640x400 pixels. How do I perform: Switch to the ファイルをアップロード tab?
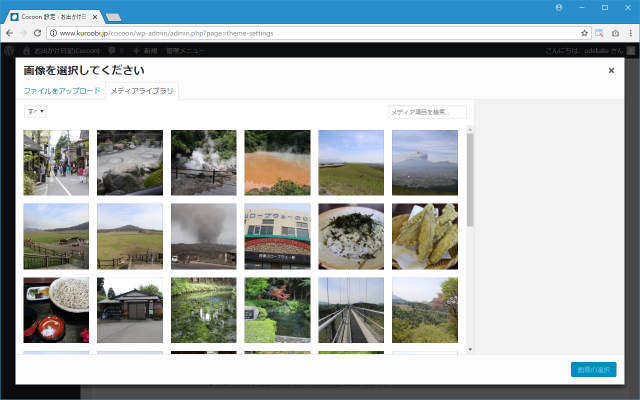click(x=62, y=91)
